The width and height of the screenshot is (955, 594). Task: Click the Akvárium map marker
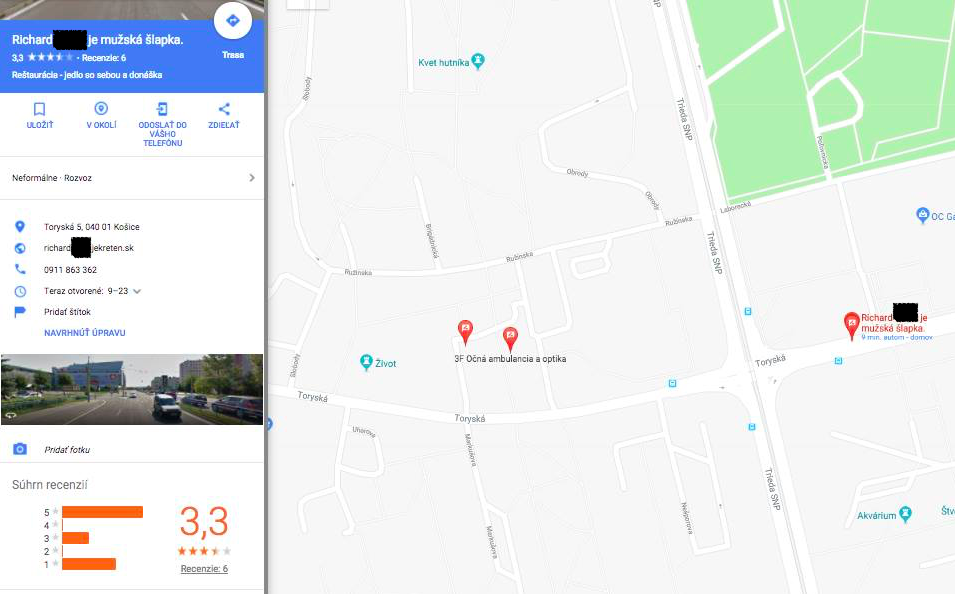point(906,514)
